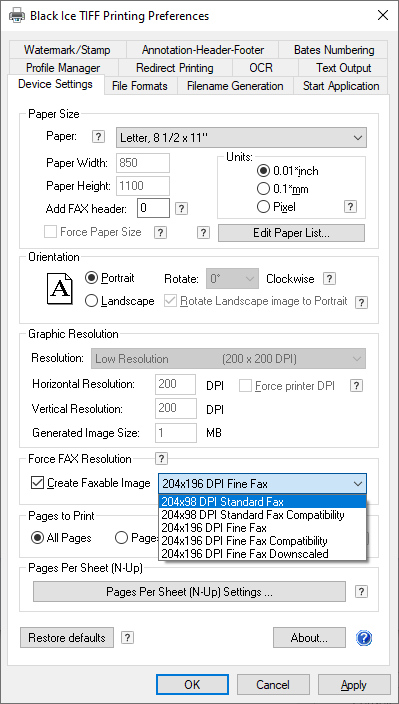This screenshot has height=704, width=399.
Task: Toggle Force printer DPI checkbox
Action: coord(245,386)
